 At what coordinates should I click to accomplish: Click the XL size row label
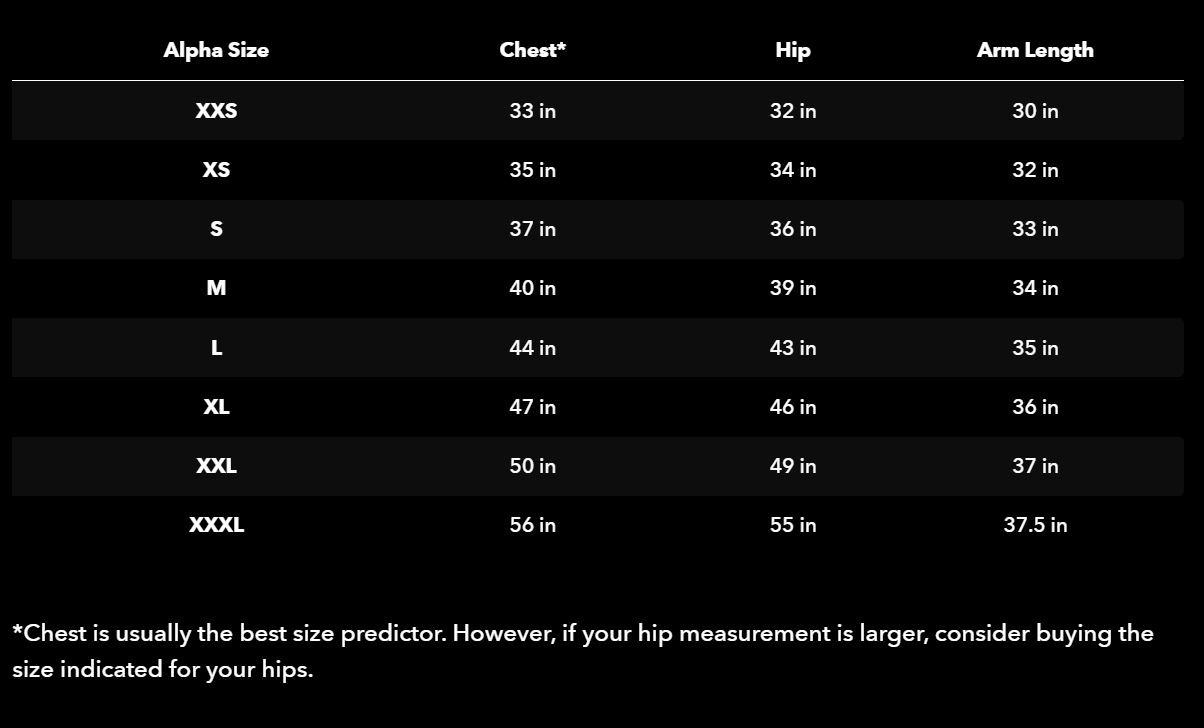click(x=216, y=407)
